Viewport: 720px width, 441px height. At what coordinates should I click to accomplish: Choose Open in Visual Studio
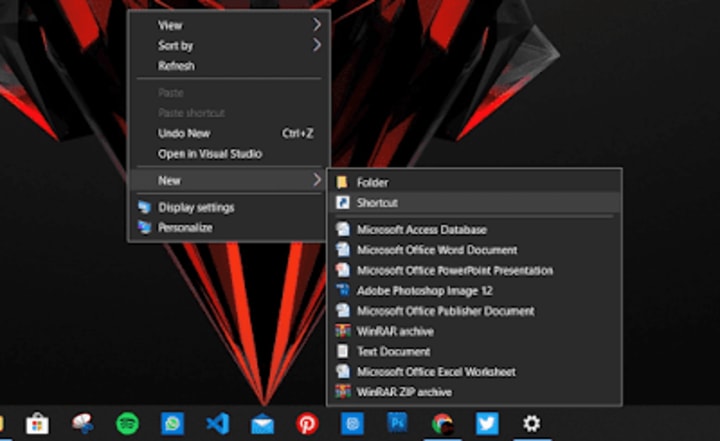click(x=229, y=153)
